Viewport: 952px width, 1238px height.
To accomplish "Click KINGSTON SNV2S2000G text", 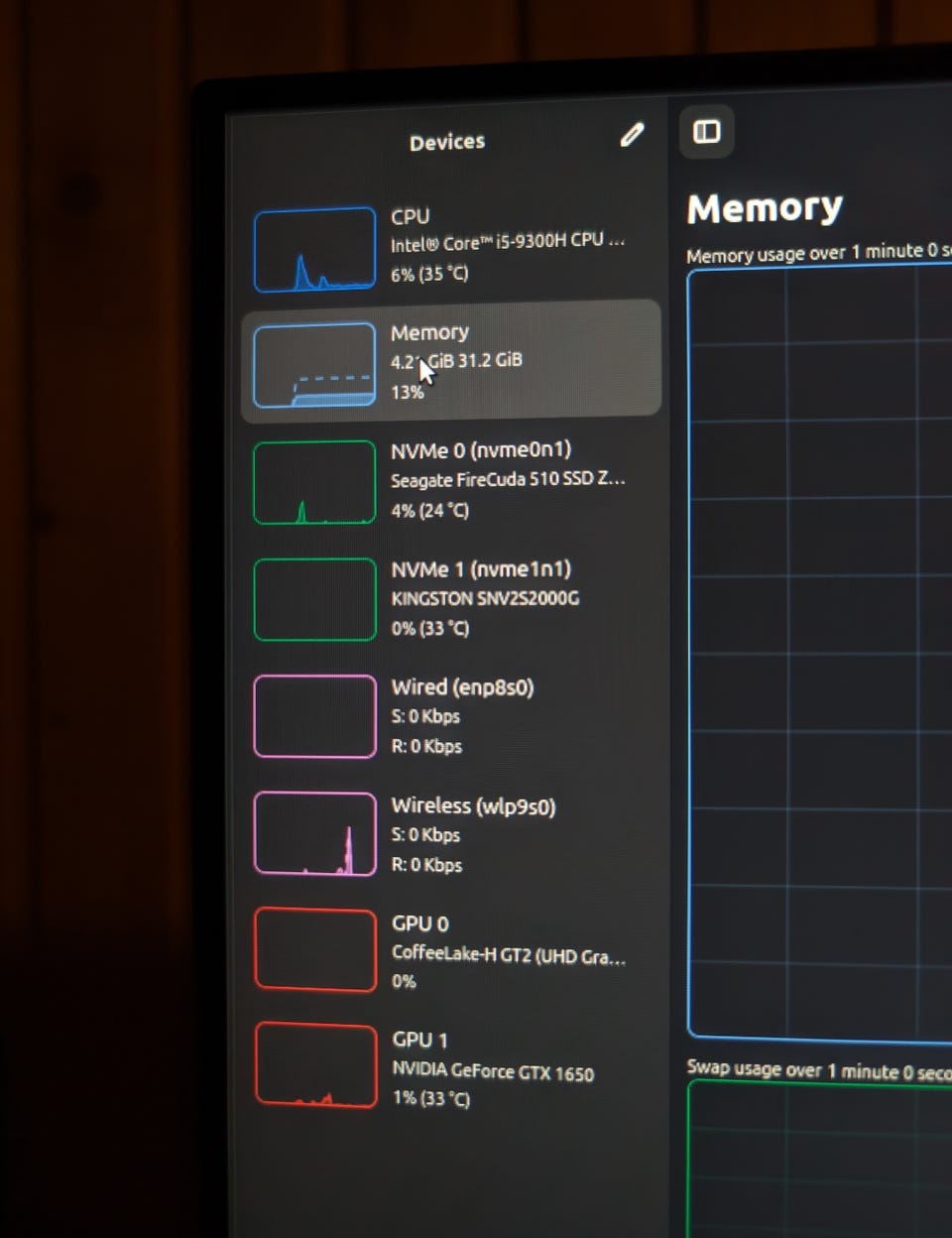I will pyautogui.click(x=485, y=598).
